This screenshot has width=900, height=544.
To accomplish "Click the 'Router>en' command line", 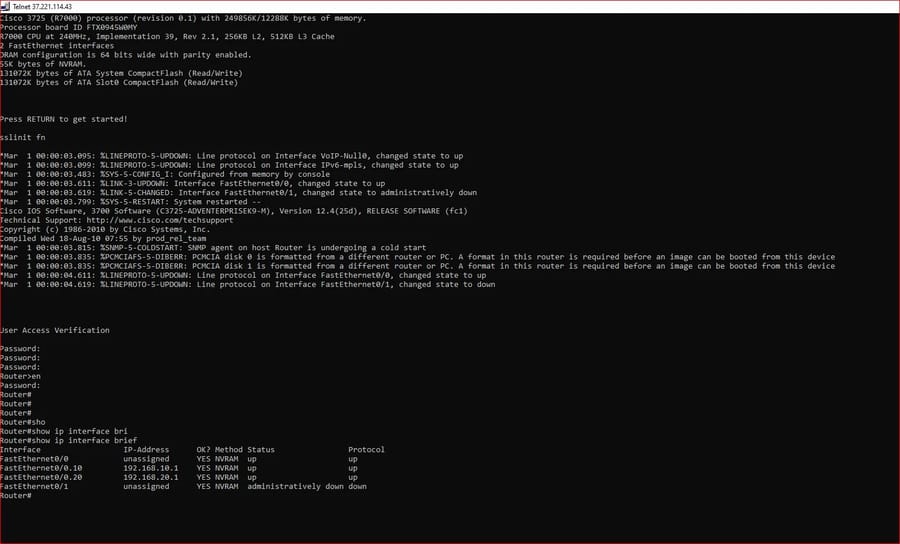I will tap(20, 376).
